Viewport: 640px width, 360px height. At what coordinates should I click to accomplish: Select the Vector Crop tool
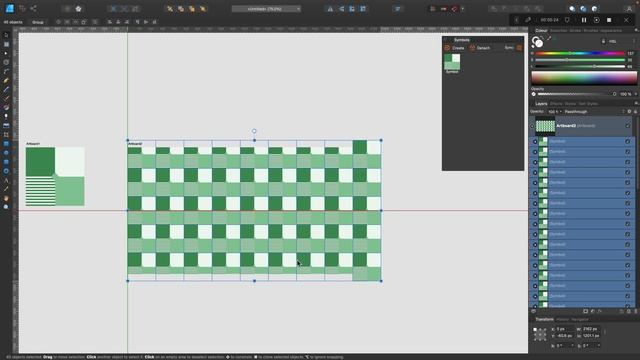pos(6,134)
